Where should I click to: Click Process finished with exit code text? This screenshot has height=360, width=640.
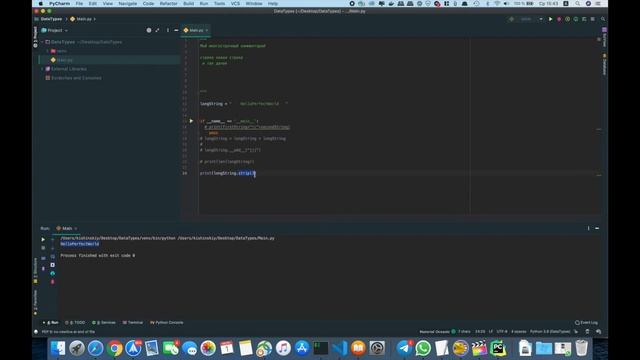(x=98, y=256)
